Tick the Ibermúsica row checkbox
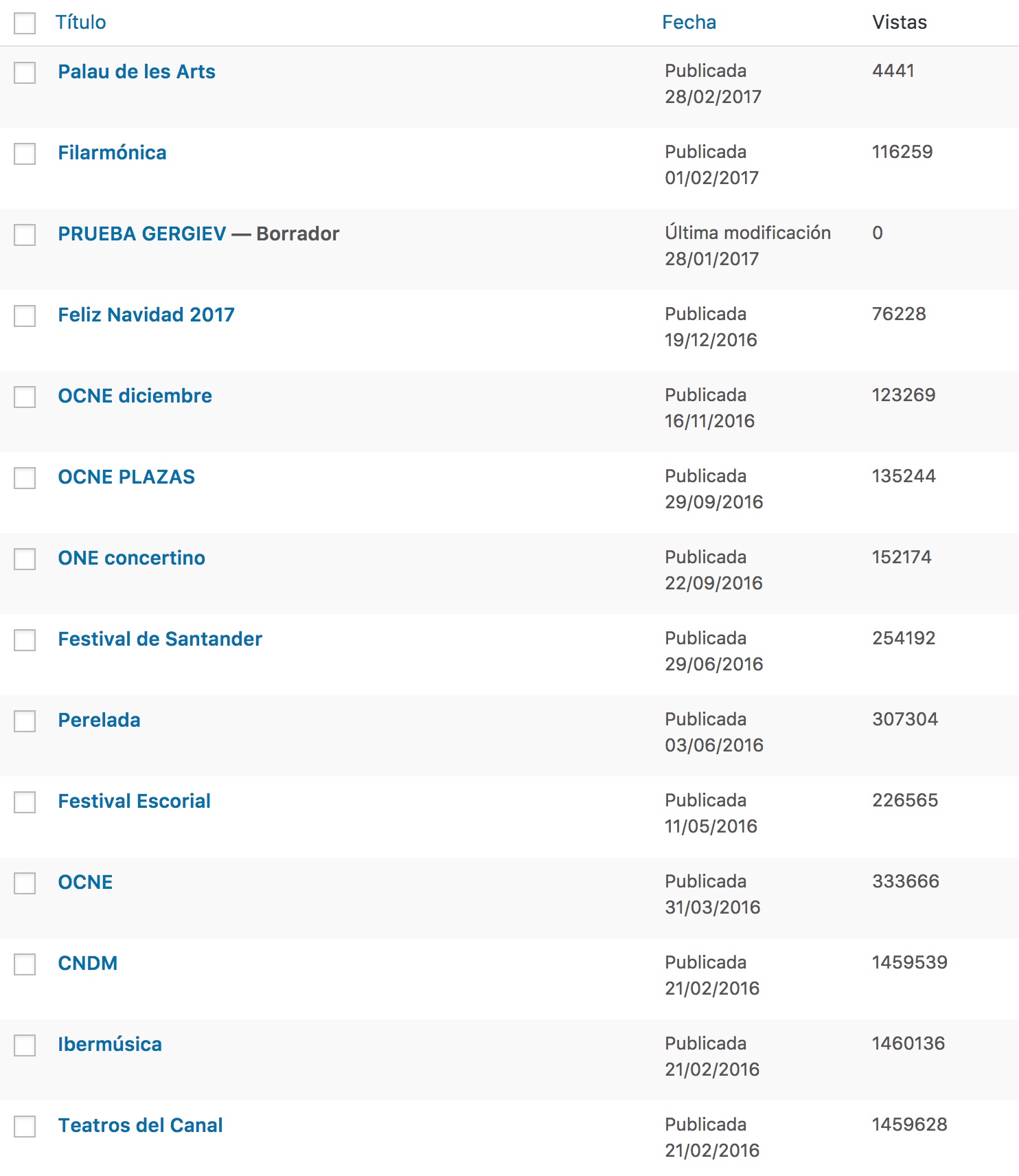The width and height of the screenshot is (1019, 1176). [25, 1045]
